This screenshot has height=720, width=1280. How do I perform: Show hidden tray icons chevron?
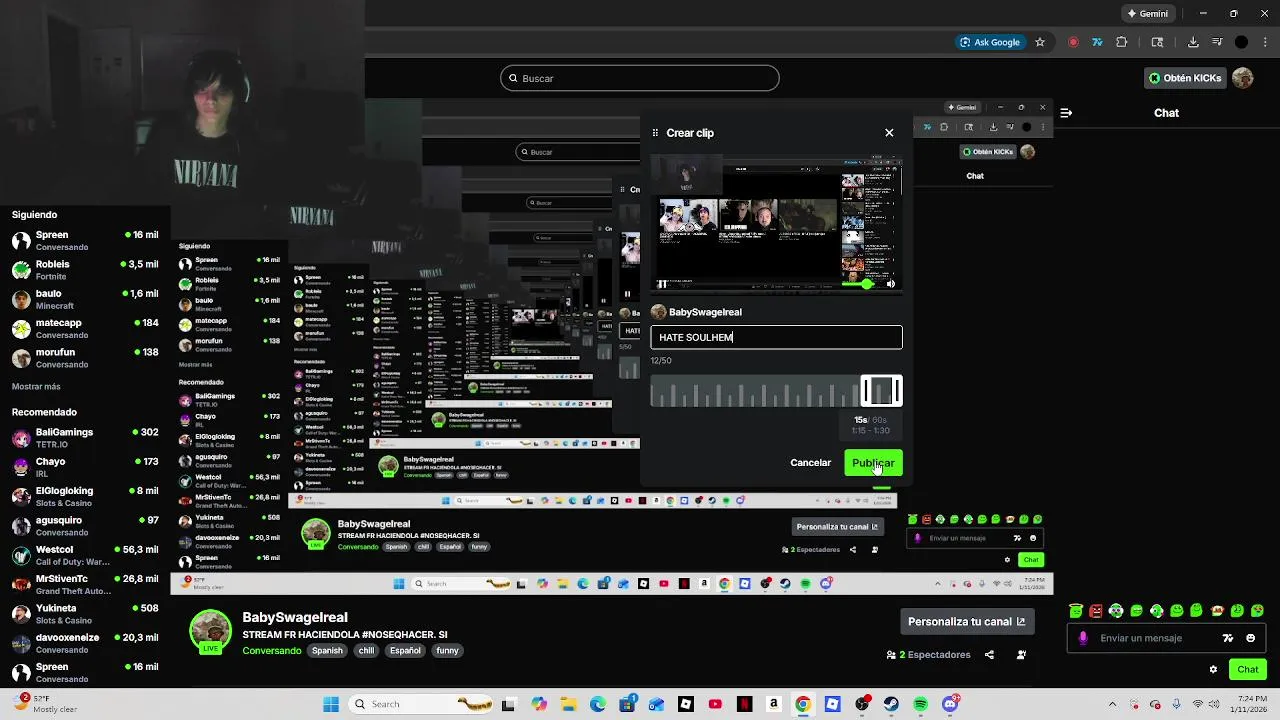click(1112, 704)
